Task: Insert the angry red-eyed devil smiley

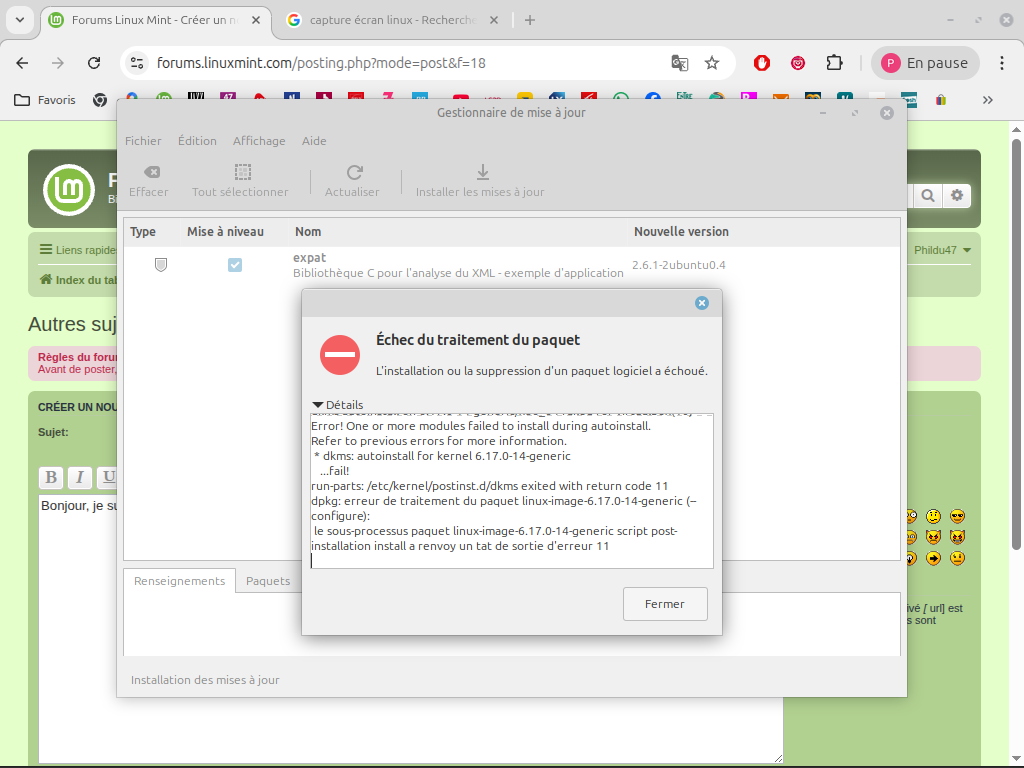Action: click(x=933, y=537)
